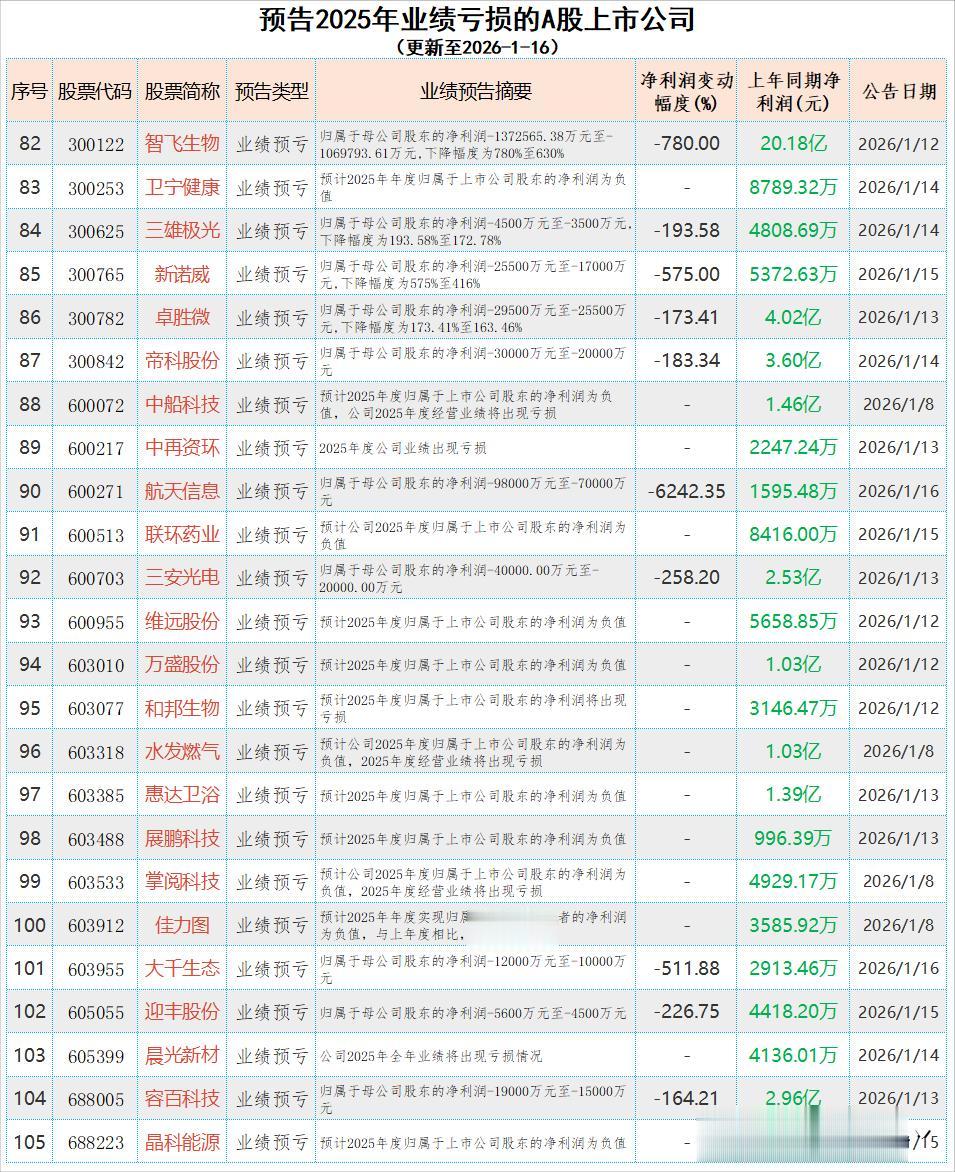This screenshot has height=1172, width=955.
Task: Click prior-year profit 4136.01万
Action: point(794,1055)
